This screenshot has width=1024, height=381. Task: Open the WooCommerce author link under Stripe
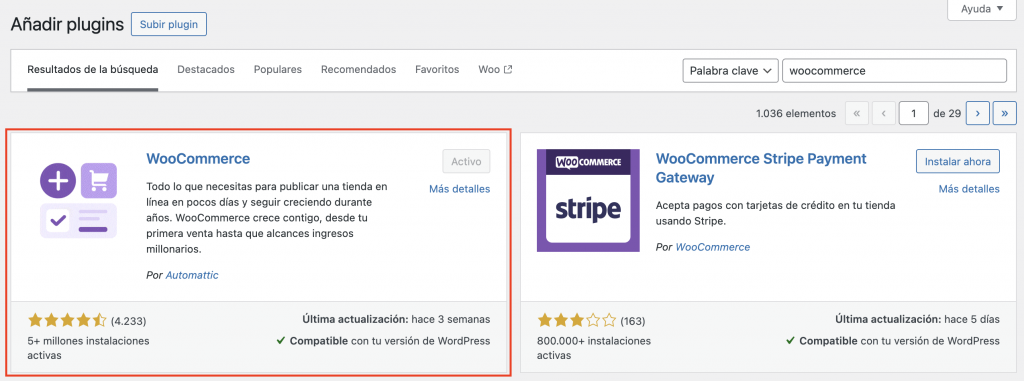[x=712, y=247]
